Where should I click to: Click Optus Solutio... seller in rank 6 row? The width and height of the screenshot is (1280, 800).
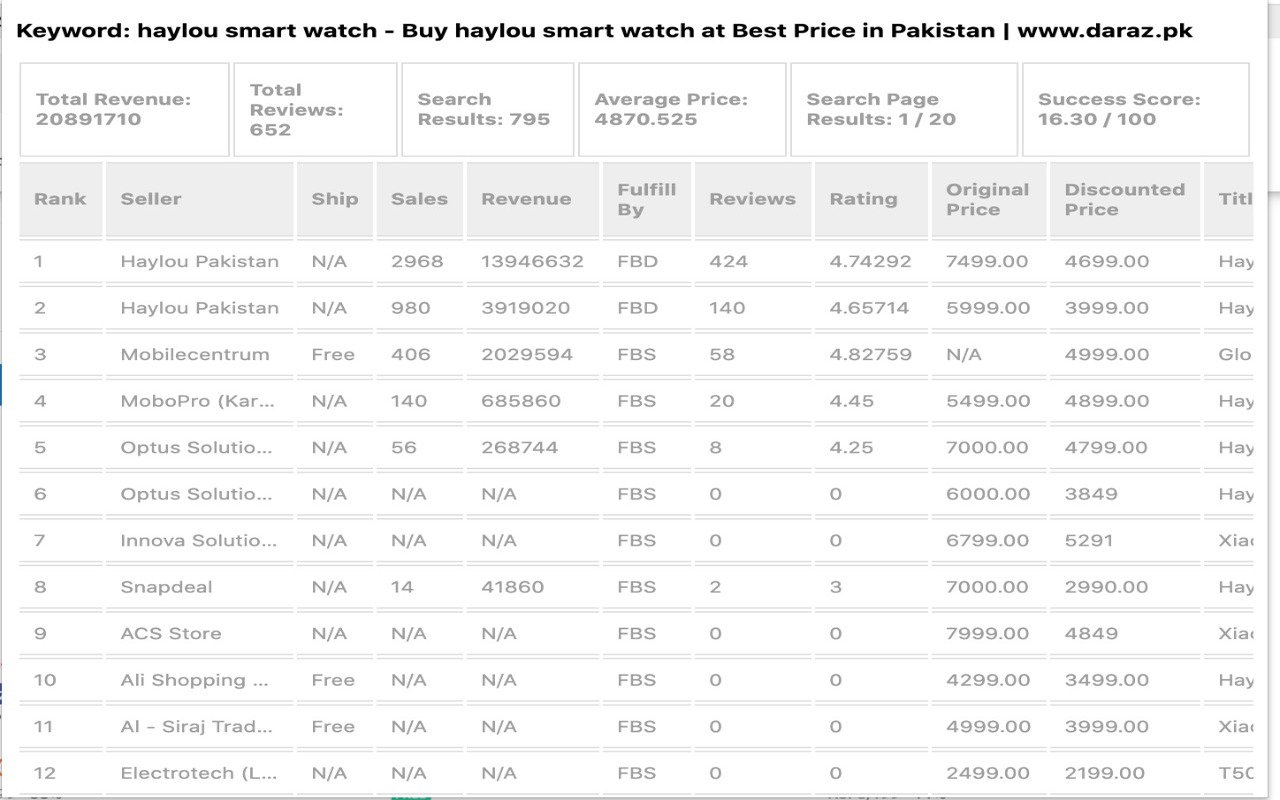coord(196,494)
